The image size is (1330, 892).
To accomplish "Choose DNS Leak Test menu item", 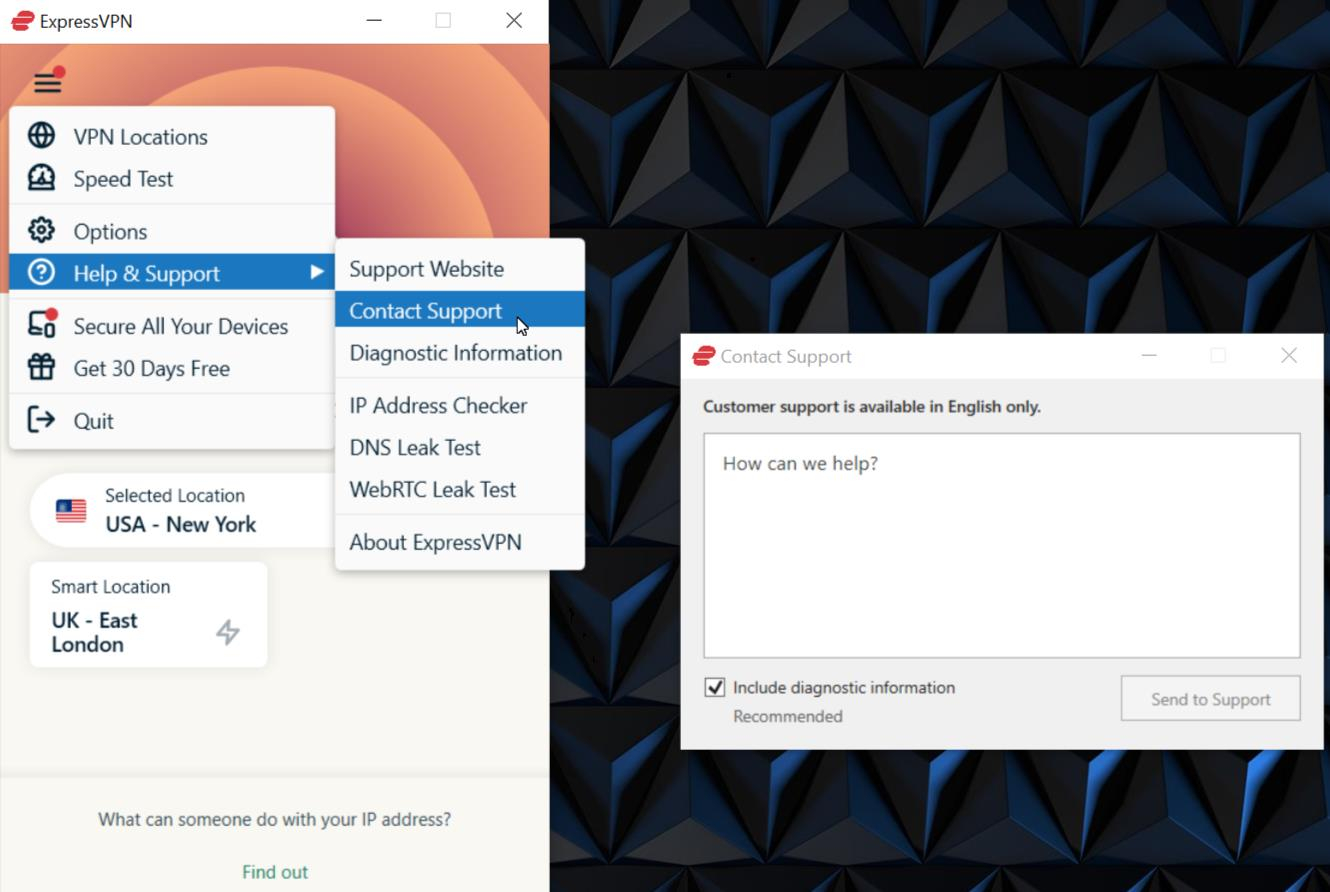I will pyautogui.click(x=415, y=447).
